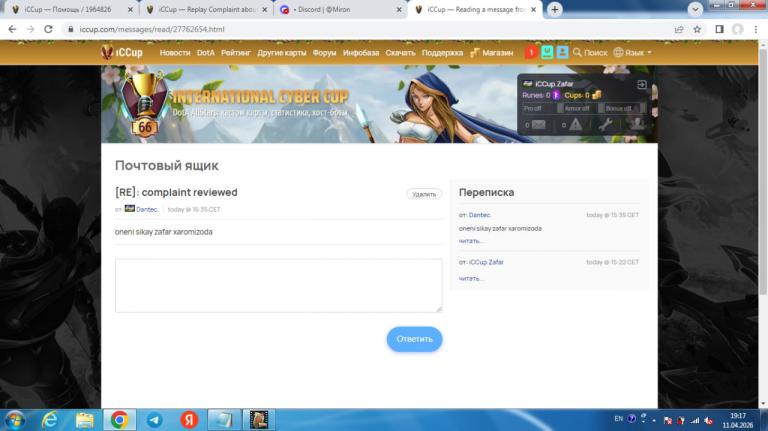This screenshot has width=768, height=431.
Task: Open the blue user profile icon
Action: 562,52
